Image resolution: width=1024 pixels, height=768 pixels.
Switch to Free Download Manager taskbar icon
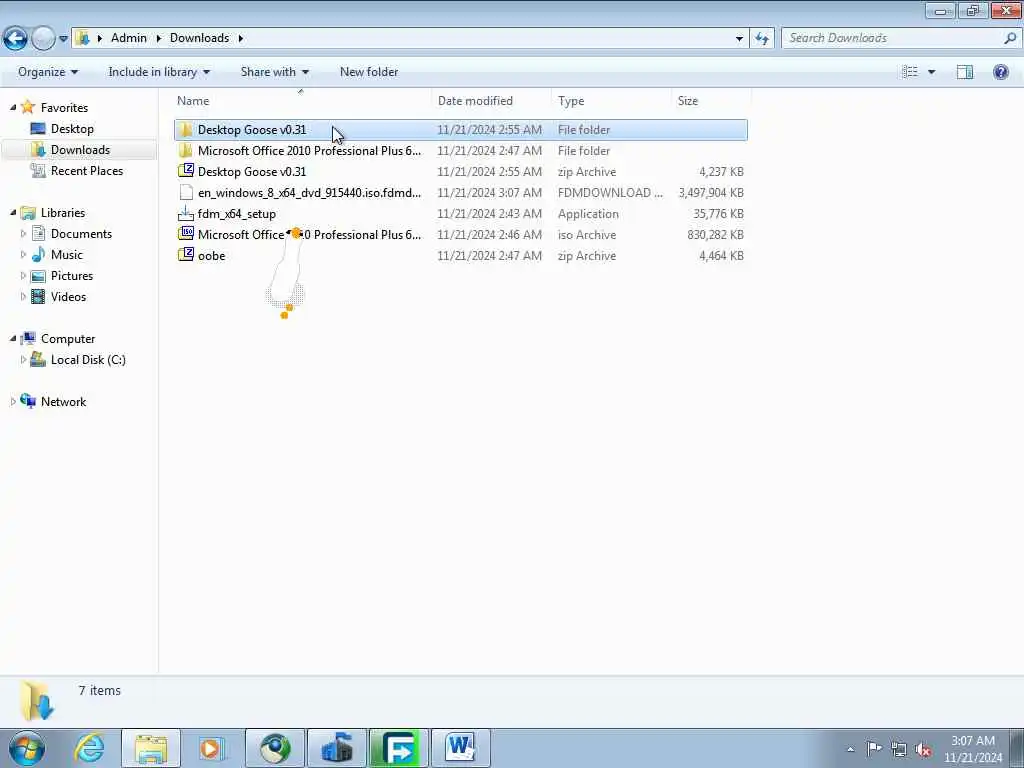click(x=398, y=748)
